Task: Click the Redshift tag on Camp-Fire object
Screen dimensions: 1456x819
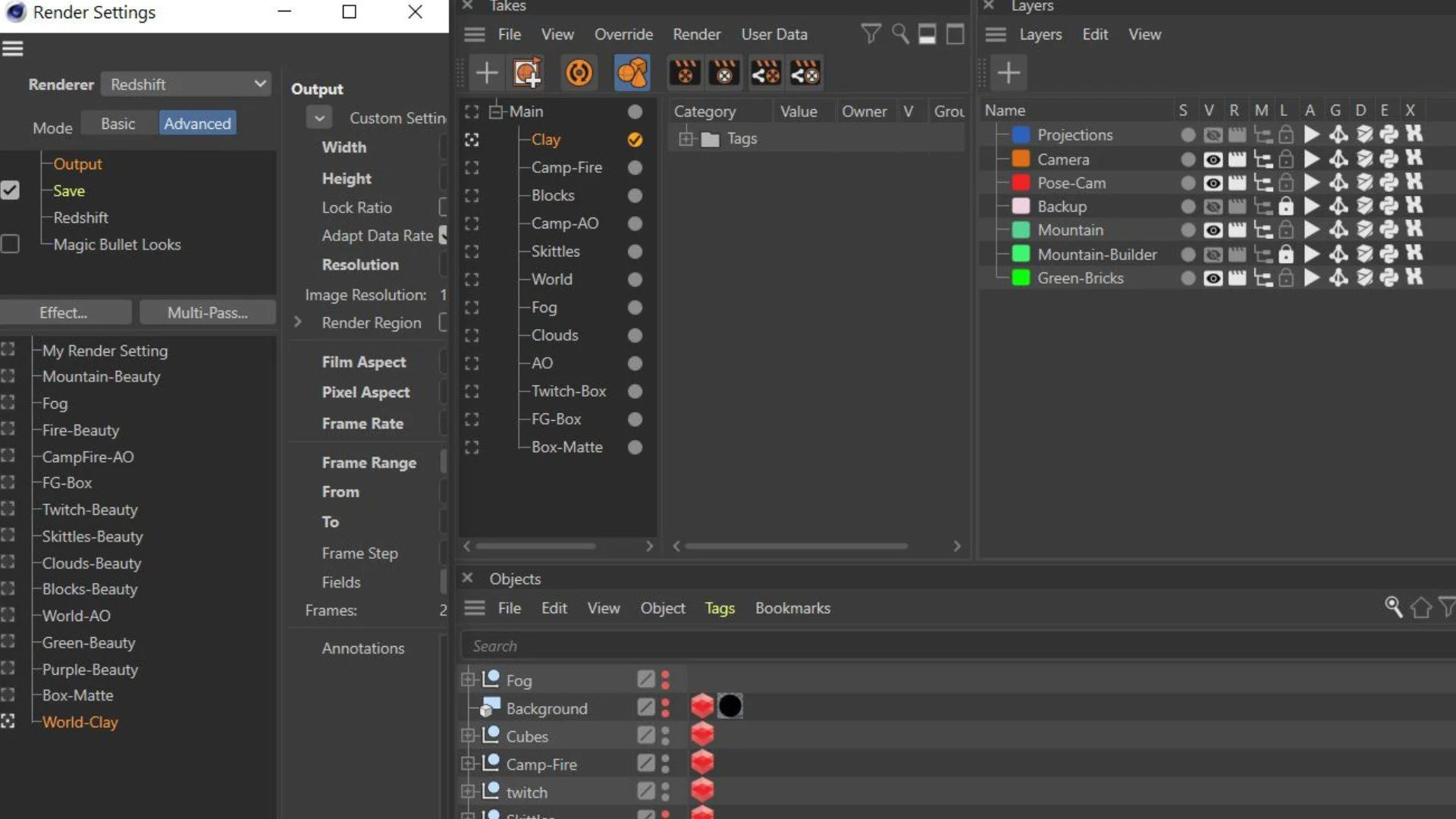Action: (x=702, y=763)
